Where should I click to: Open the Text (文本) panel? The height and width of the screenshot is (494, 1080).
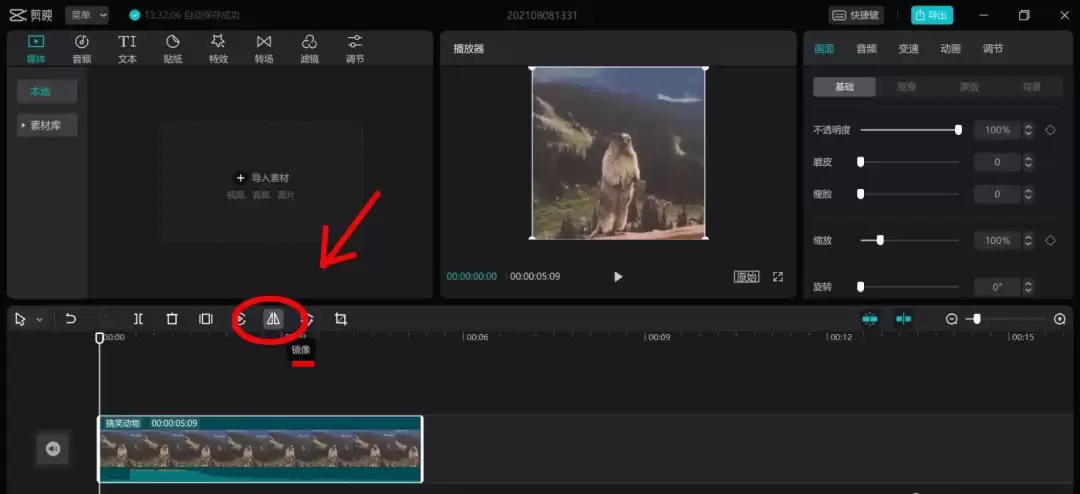(127, 48)
